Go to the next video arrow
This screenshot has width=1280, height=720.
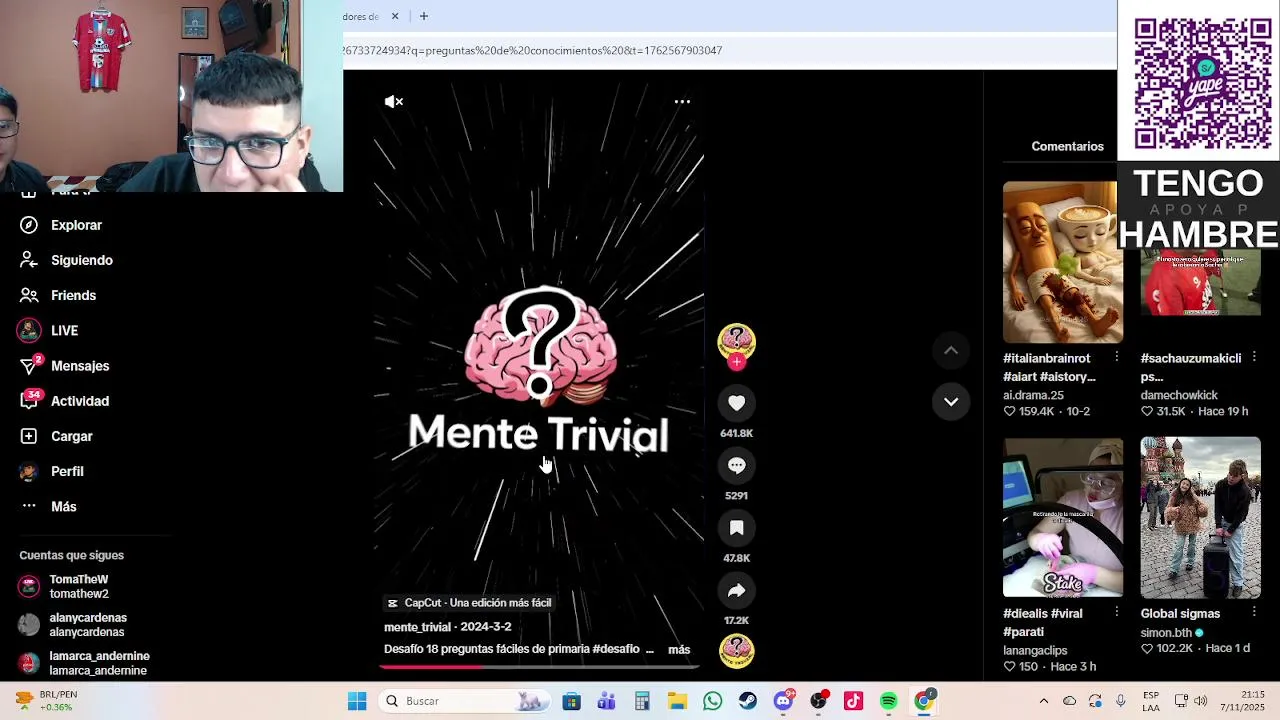951,401
